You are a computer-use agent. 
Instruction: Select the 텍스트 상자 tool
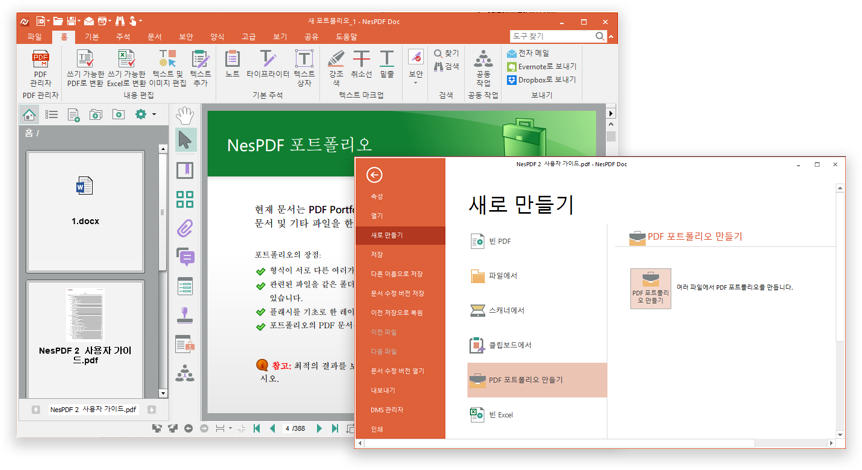pos(304,68)
